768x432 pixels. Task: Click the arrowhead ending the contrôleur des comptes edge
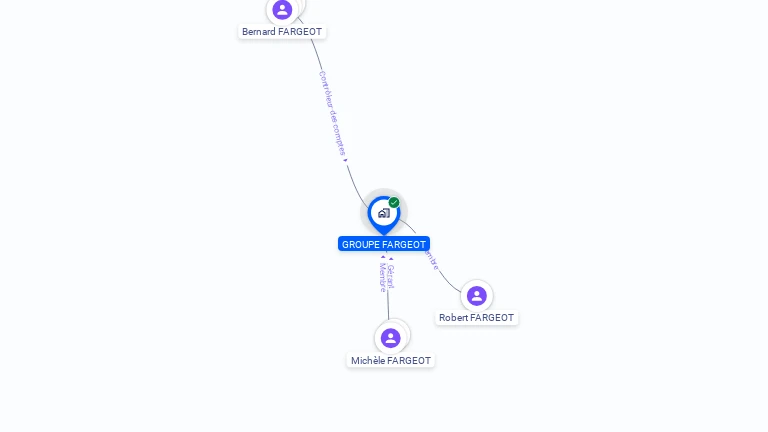tap(345, 160)
